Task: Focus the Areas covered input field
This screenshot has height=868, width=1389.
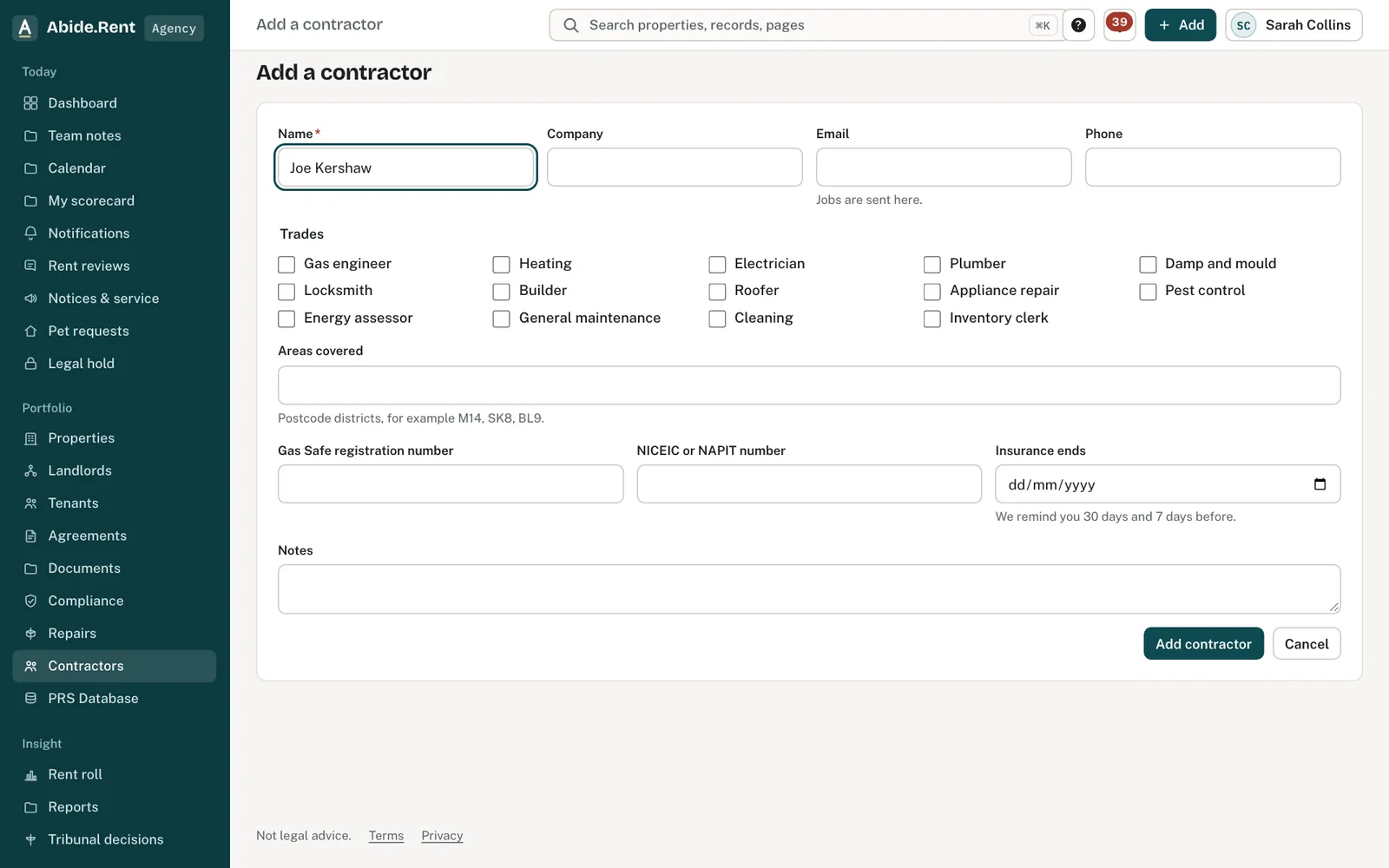Action: pyautogui.click(x=809, y=385)
